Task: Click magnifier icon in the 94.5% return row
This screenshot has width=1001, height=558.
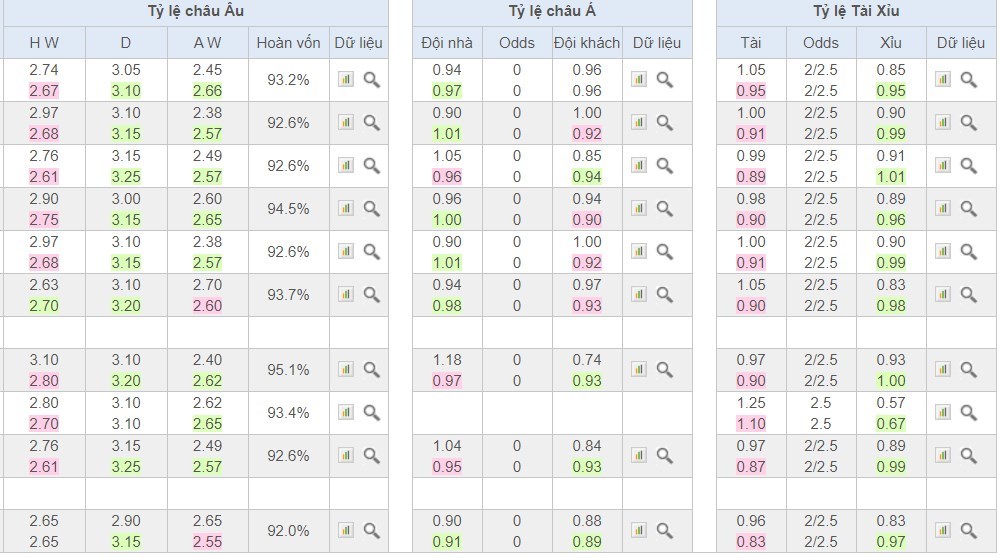Action: point(371,208)
